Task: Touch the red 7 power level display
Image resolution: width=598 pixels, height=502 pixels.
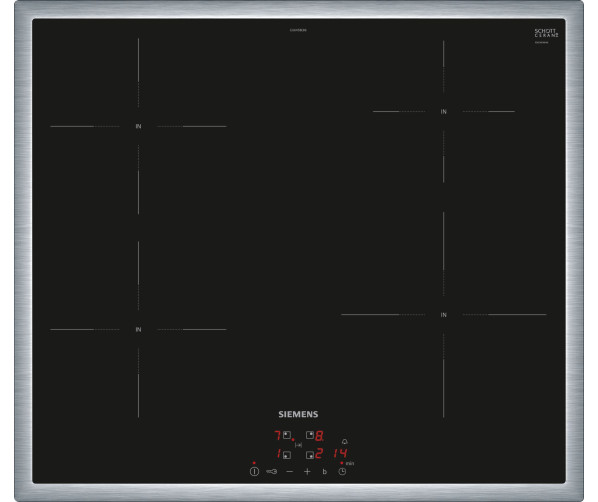Action: click(278, 435)
